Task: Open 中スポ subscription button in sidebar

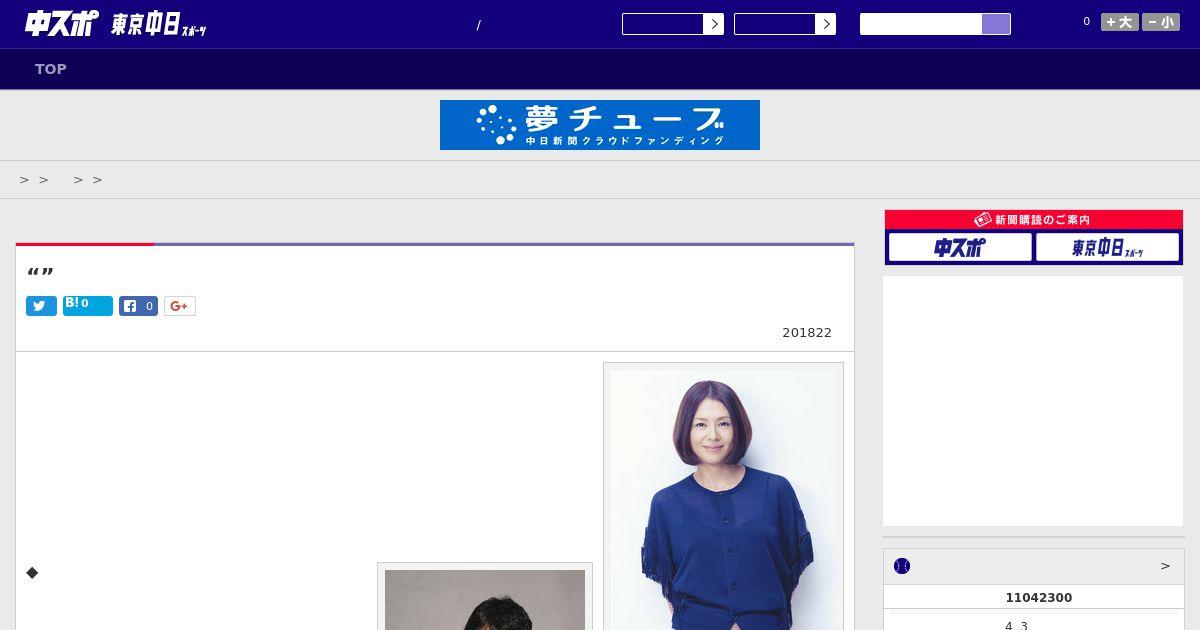Action: tap(960, 247)
